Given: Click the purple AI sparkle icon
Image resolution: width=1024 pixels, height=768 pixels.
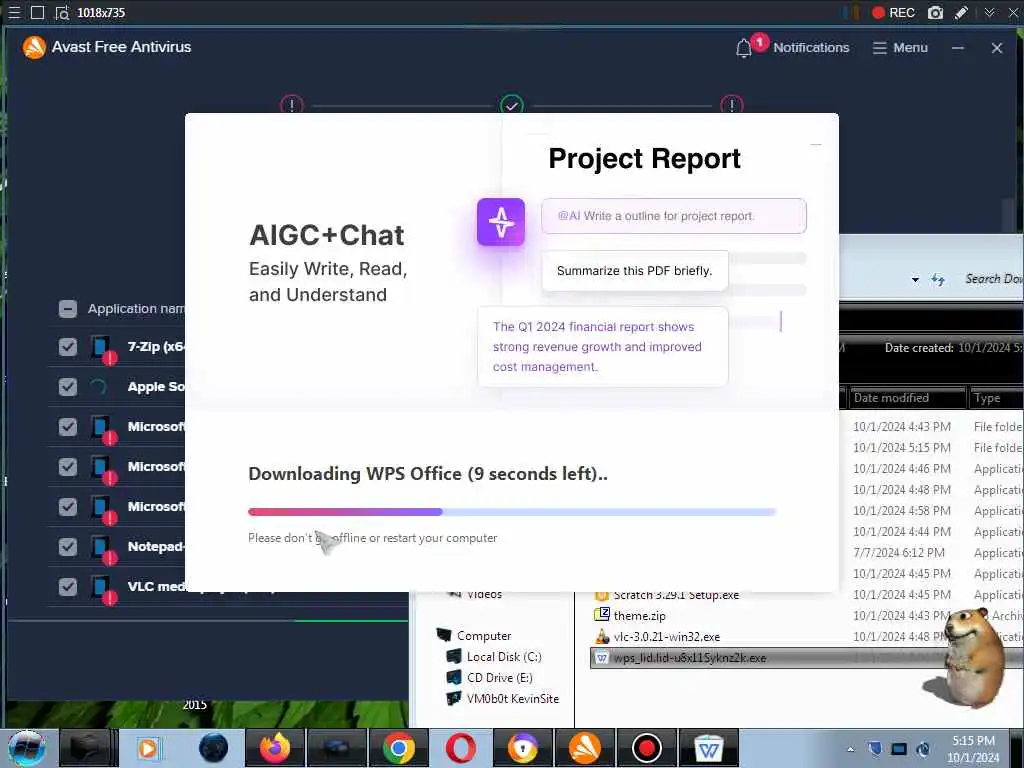Looking at the screenshot, I should pyautogui.click(x=501, y=222).
